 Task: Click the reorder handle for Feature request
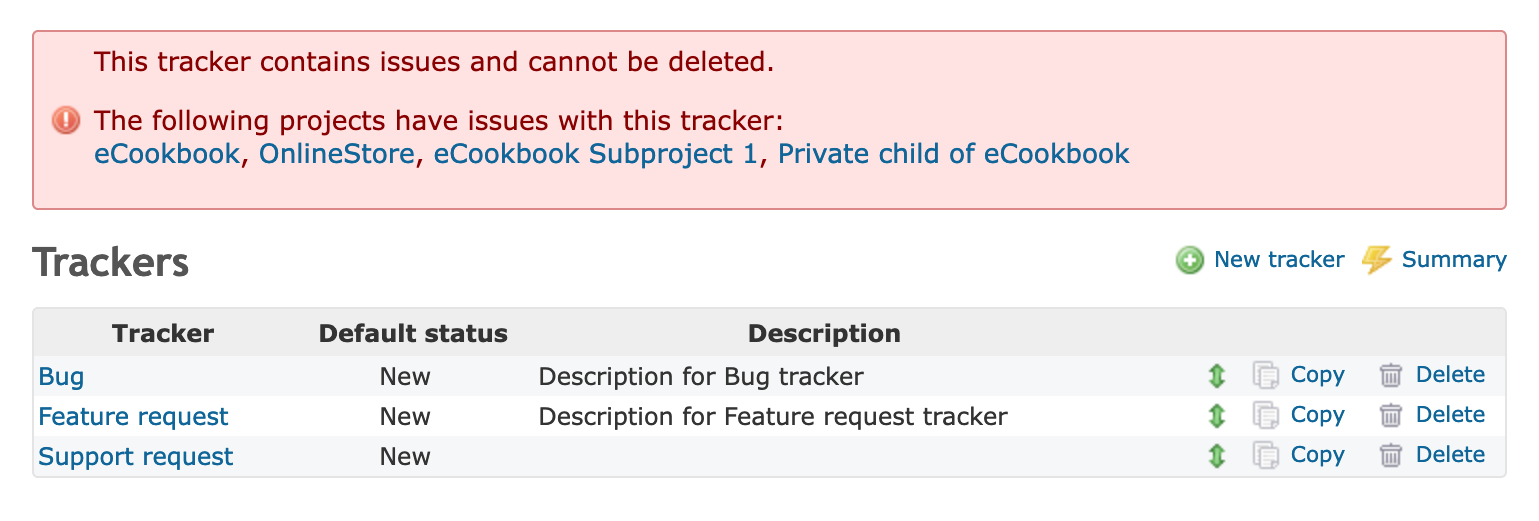[x=1216, y=416]
